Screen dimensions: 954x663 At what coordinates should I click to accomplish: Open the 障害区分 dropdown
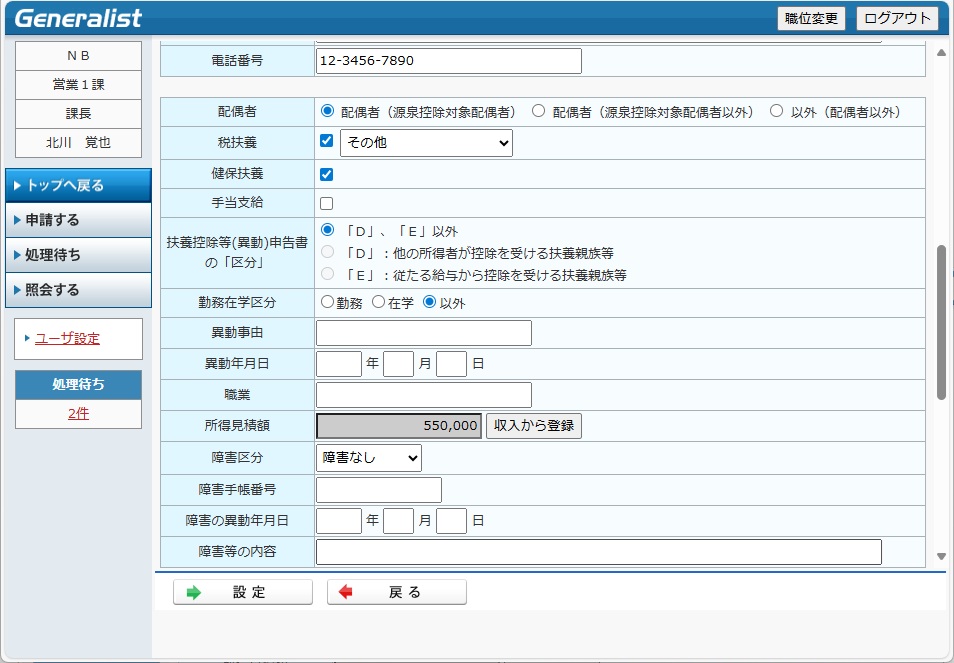369,458
